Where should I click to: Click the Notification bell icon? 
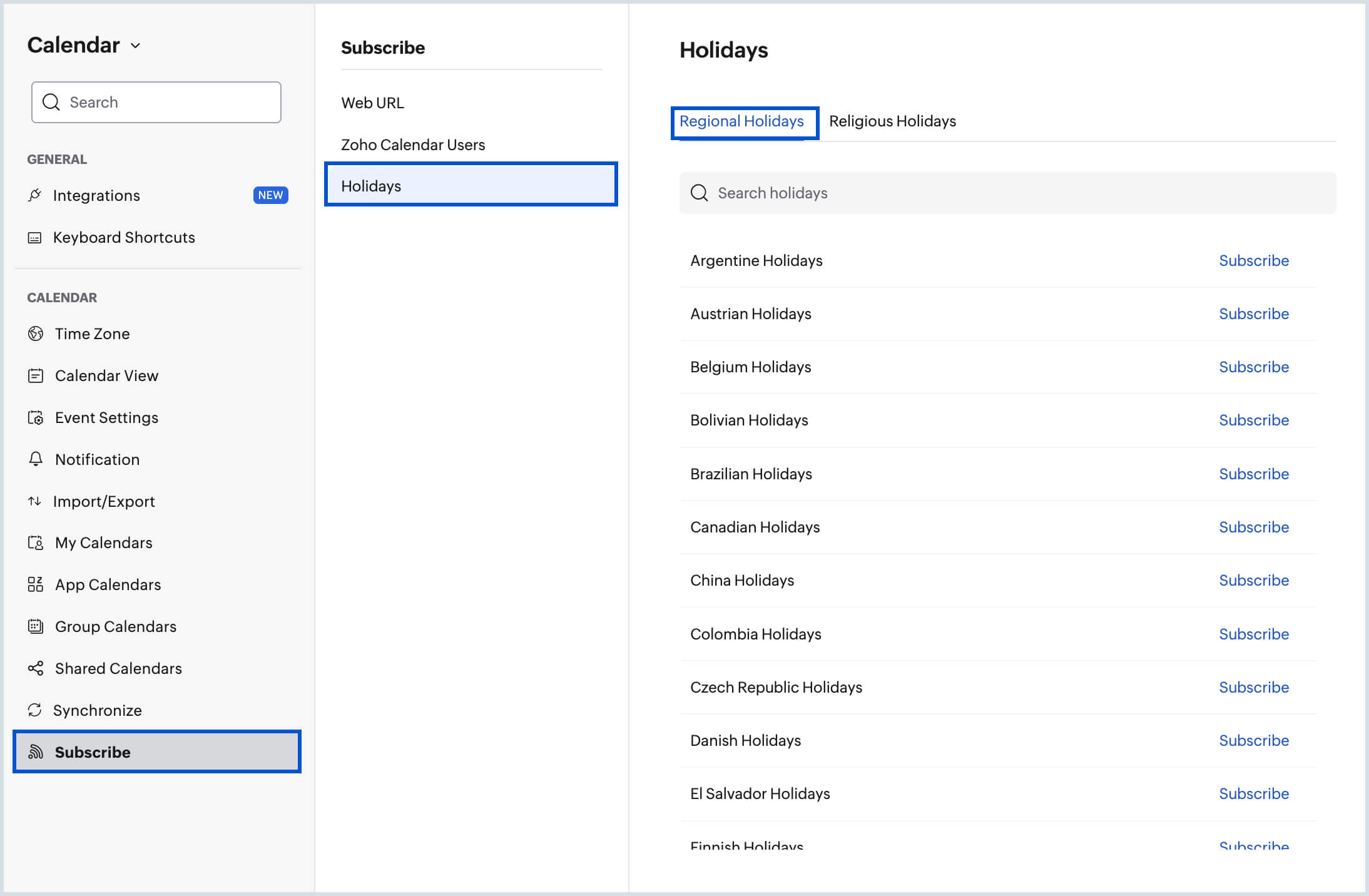(x=36, y=459)
